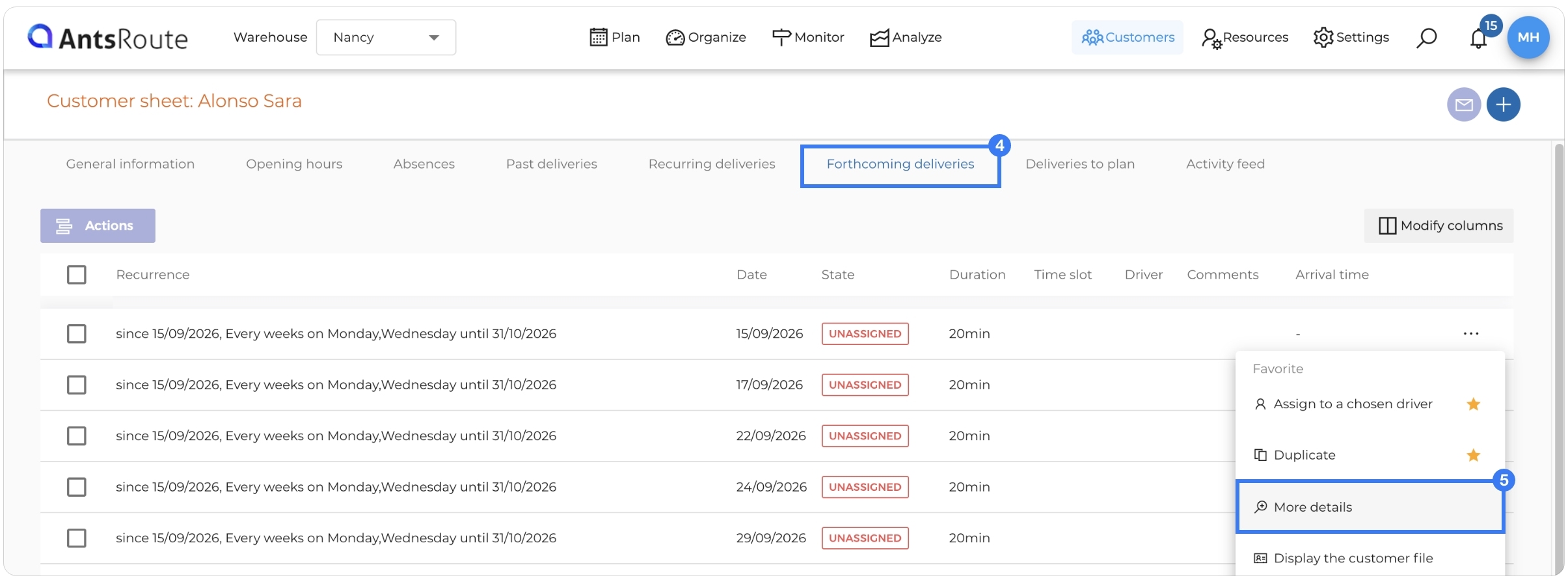The width and height of the screenshot is (1568, 582).
Task: Open the search magnifier icon
Action: click(x=1426, y=38)
